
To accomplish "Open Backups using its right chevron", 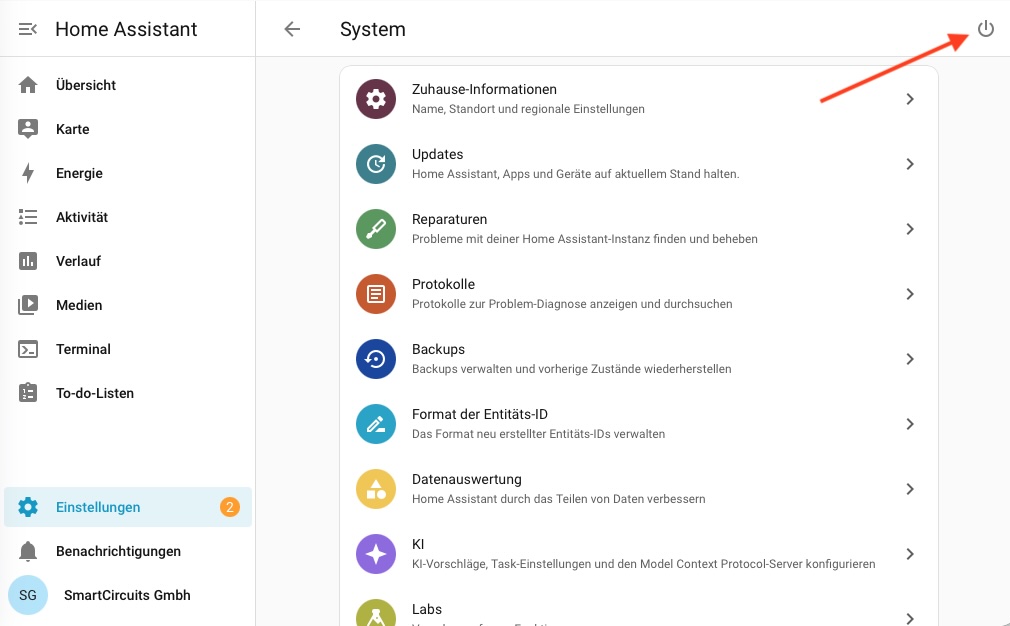I will point(910,359).
